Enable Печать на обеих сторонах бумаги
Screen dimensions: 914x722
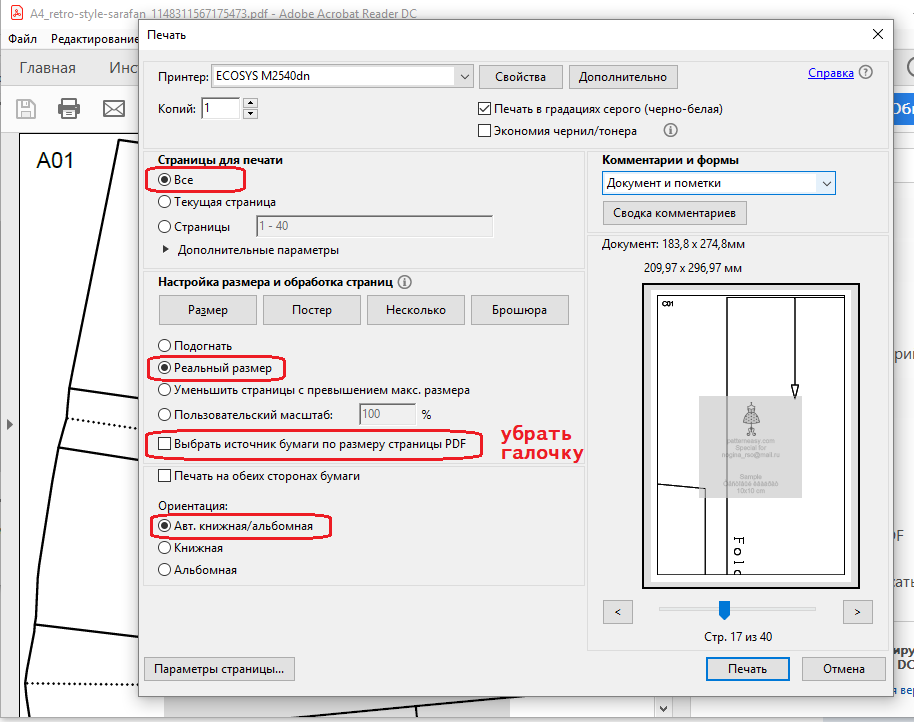click(x=164, y=476)
